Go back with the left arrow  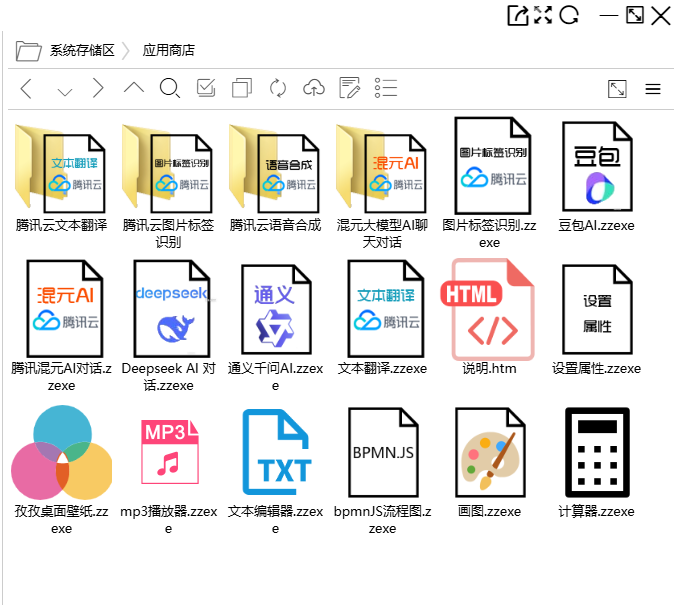click(27, 89)
